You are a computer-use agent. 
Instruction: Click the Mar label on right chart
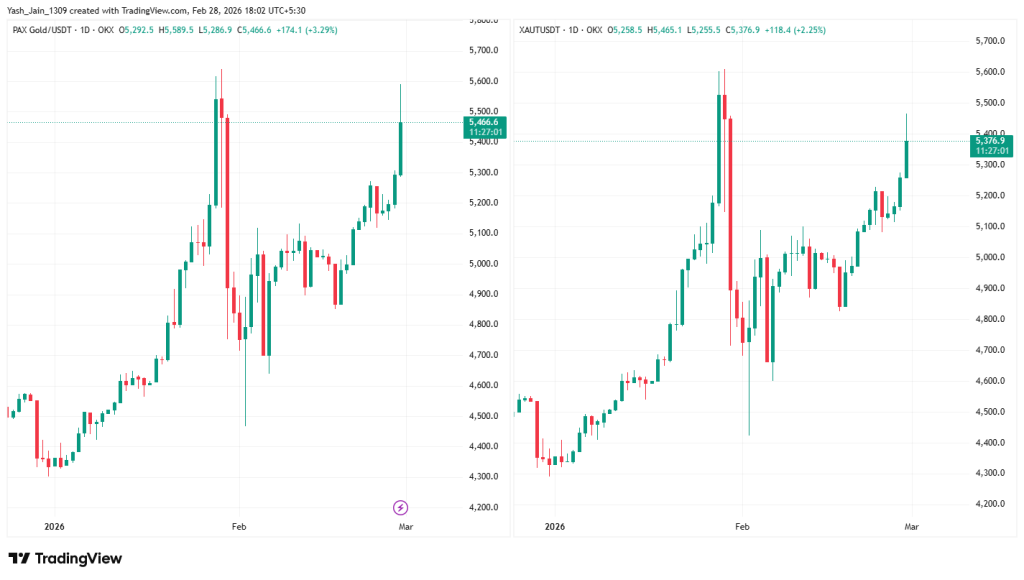pyautogui.click(x=911, y=526)
